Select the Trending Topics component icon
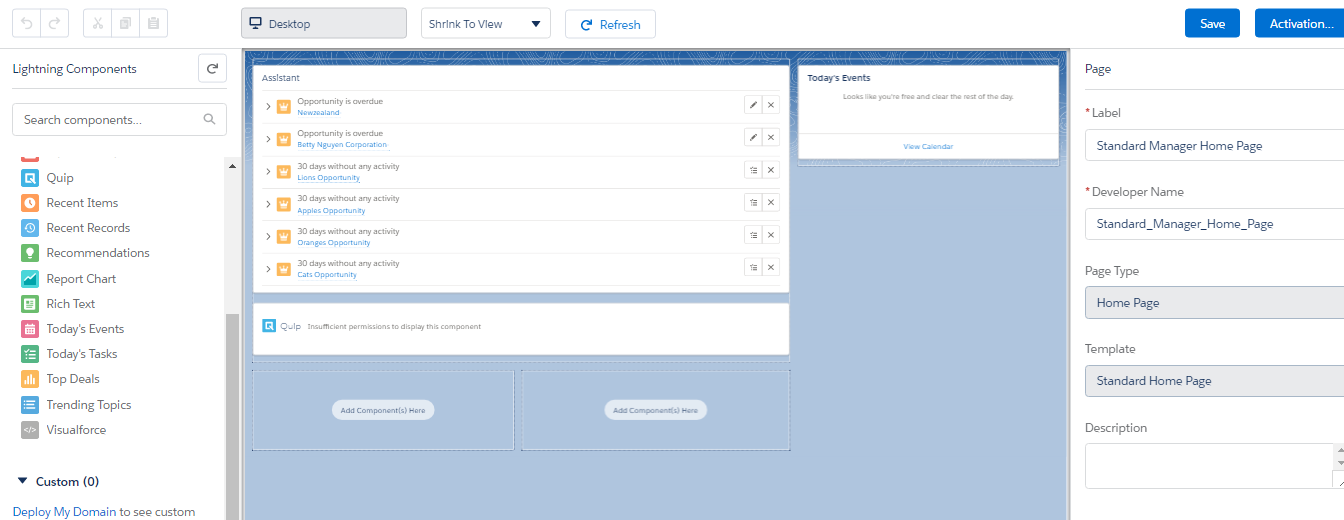Viewport: 1344px width, 520px height. (30, 405)
